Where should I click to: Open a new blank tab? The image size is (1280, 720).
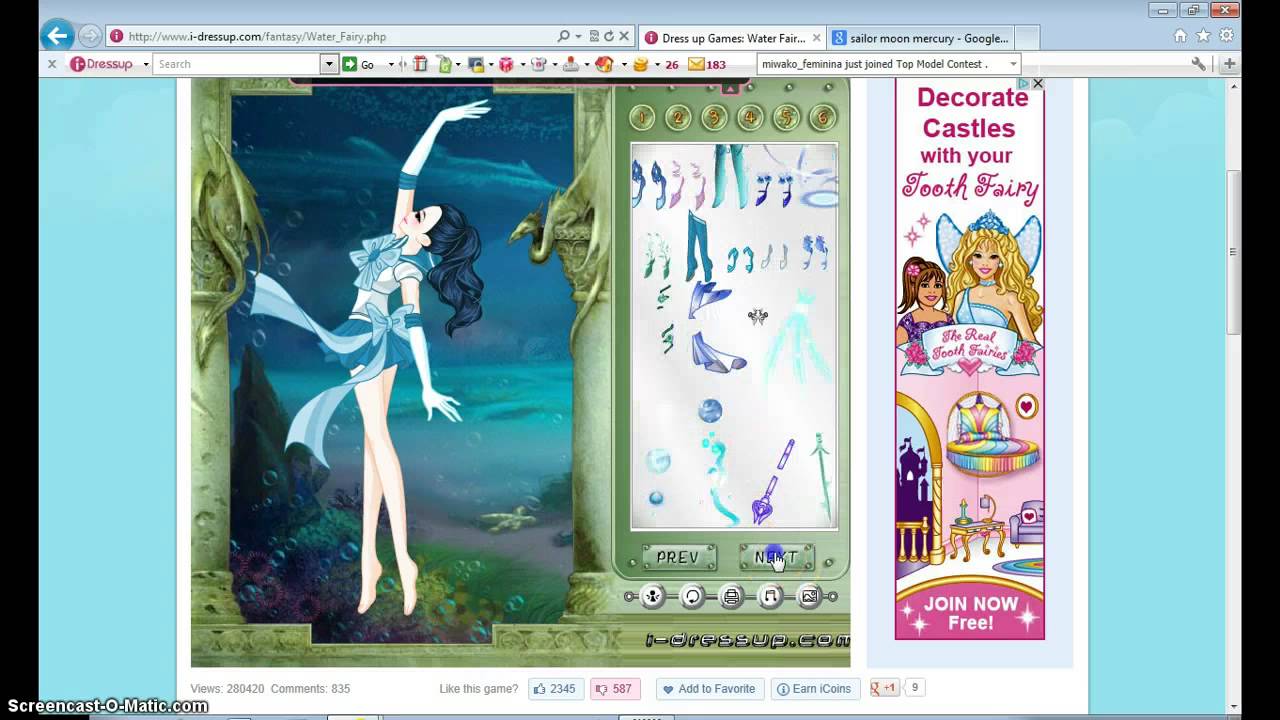point(1028,38)
